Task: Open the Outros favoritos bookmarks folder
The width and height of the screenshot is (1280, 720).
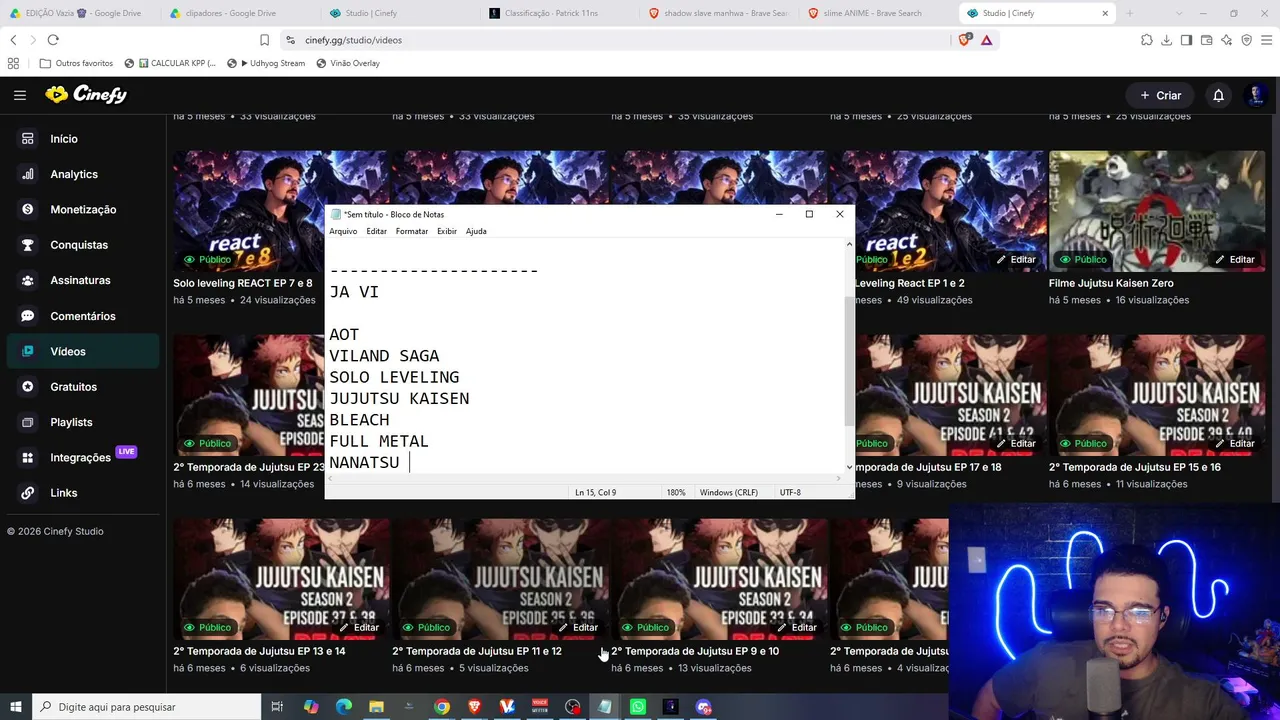Action: tap(76, 63)
